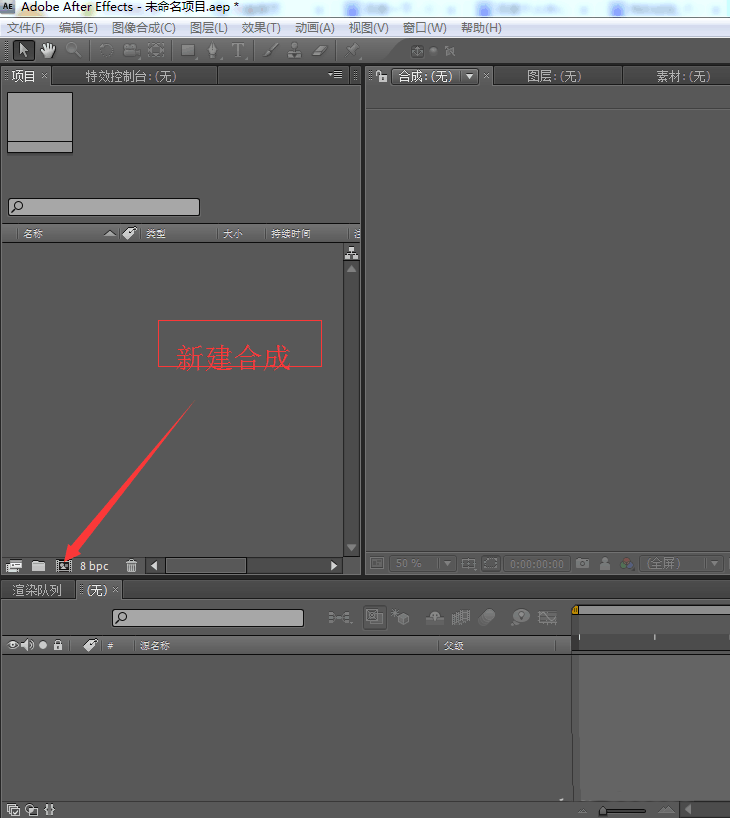The width and height of the screenshot is (730, 818).
Task: Select the Eraser tool
Action: (320, 51)
